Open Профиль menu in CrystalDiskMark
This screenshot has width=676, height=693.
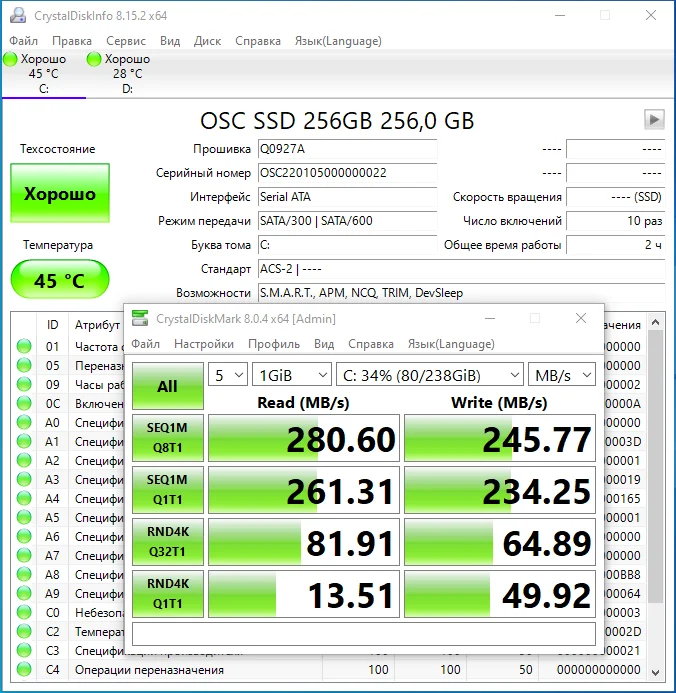[274, 344]
